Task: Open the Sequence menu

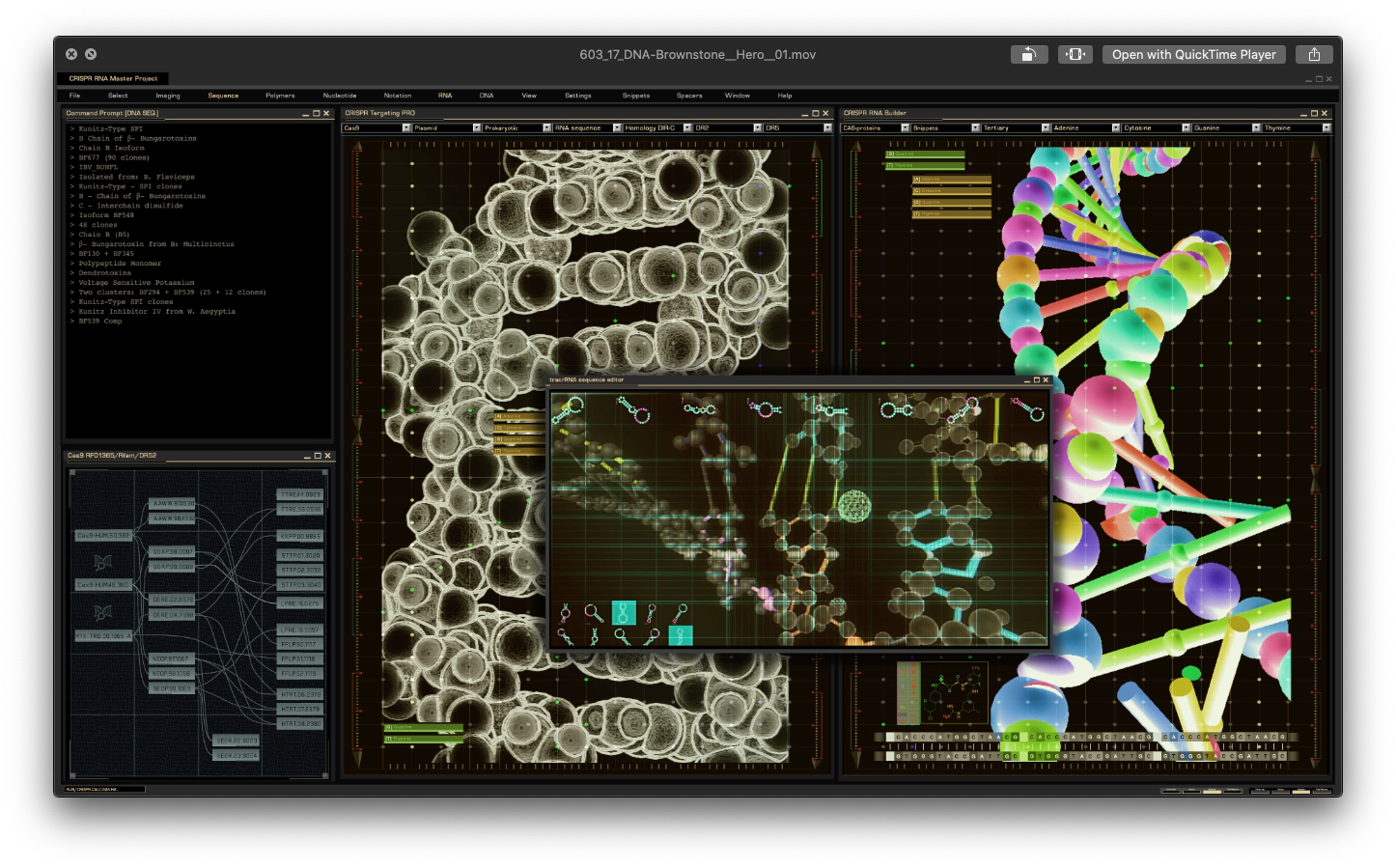Action: point(223,96)
